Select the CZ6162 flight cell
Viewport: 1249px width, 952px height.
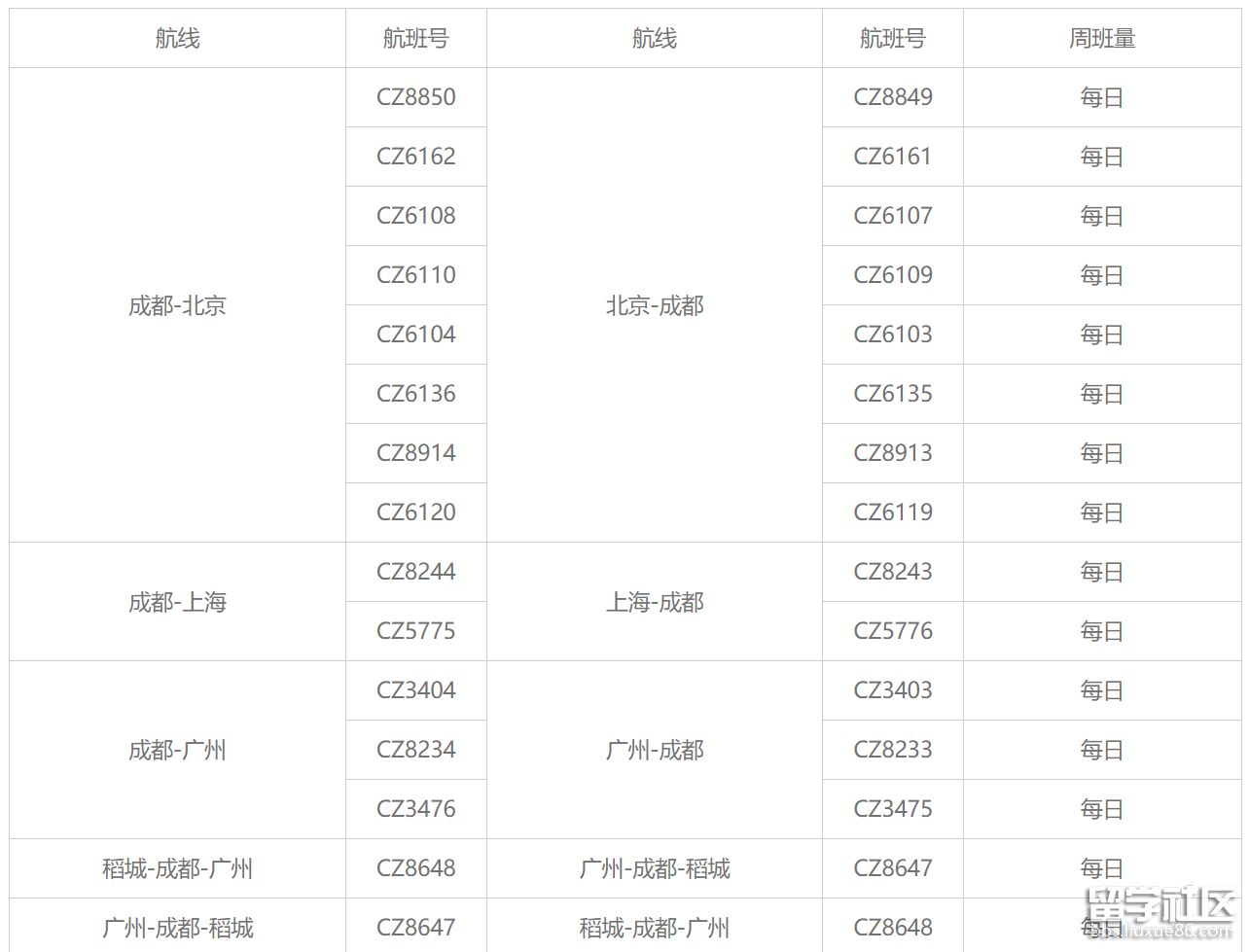click(x=415, y=157)
